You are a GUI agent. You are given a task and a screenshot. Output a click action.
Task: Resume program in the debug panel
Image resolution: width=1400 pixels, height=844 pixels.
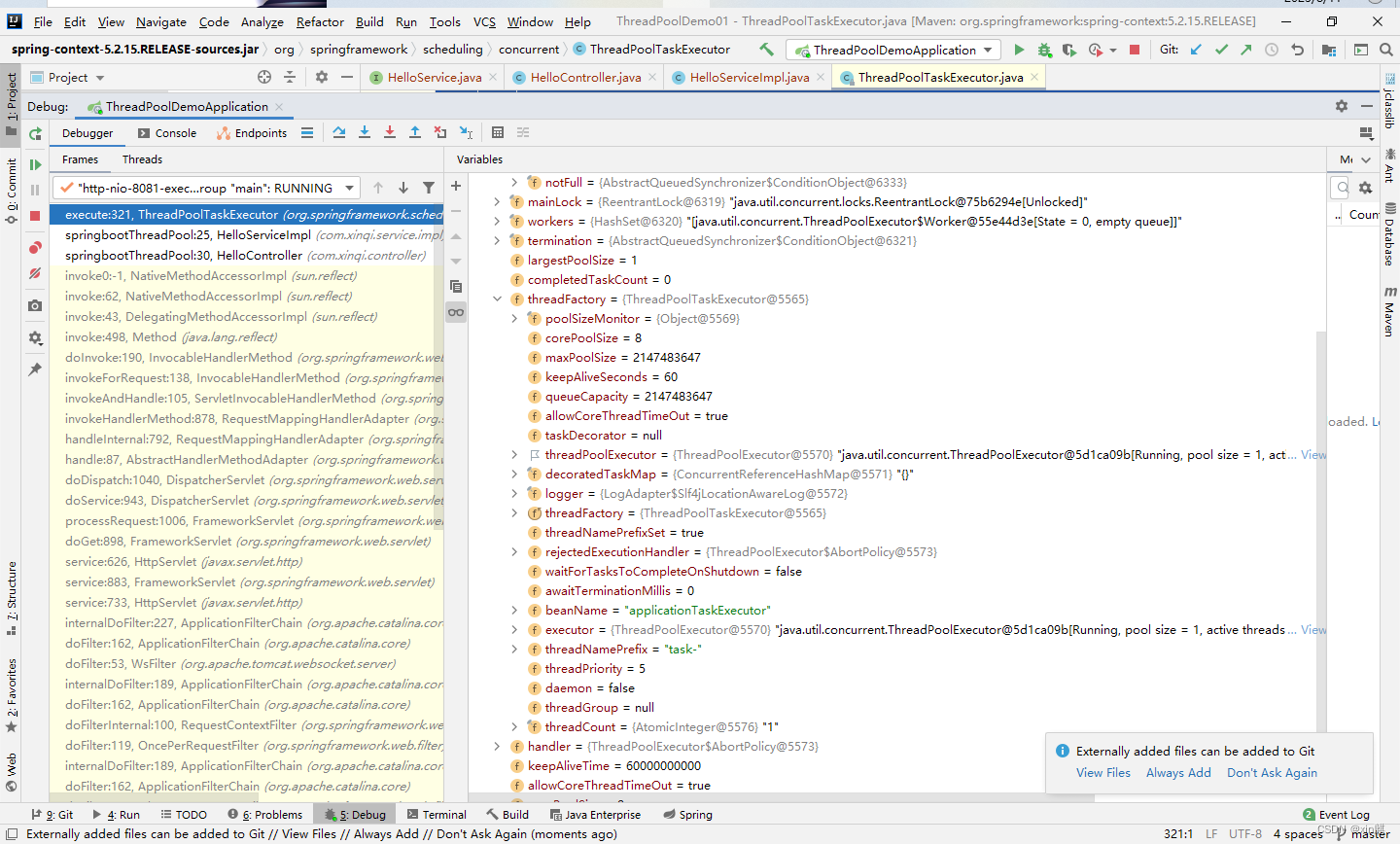click(35, 165)
